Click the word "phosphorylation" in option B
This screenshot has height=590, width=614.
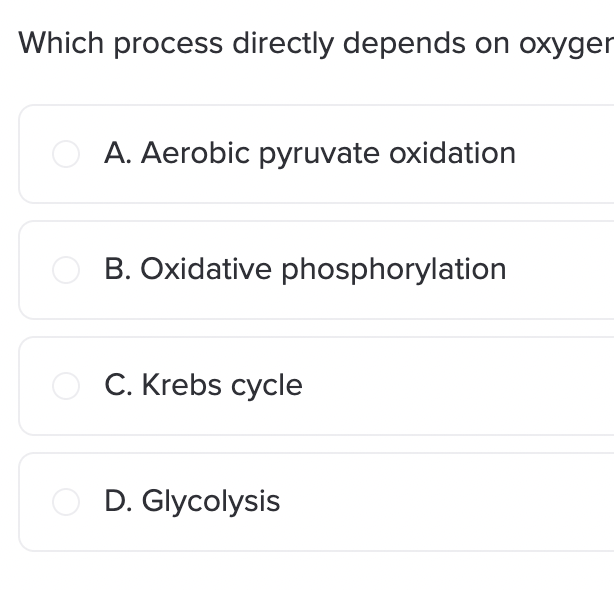(394, 270)
